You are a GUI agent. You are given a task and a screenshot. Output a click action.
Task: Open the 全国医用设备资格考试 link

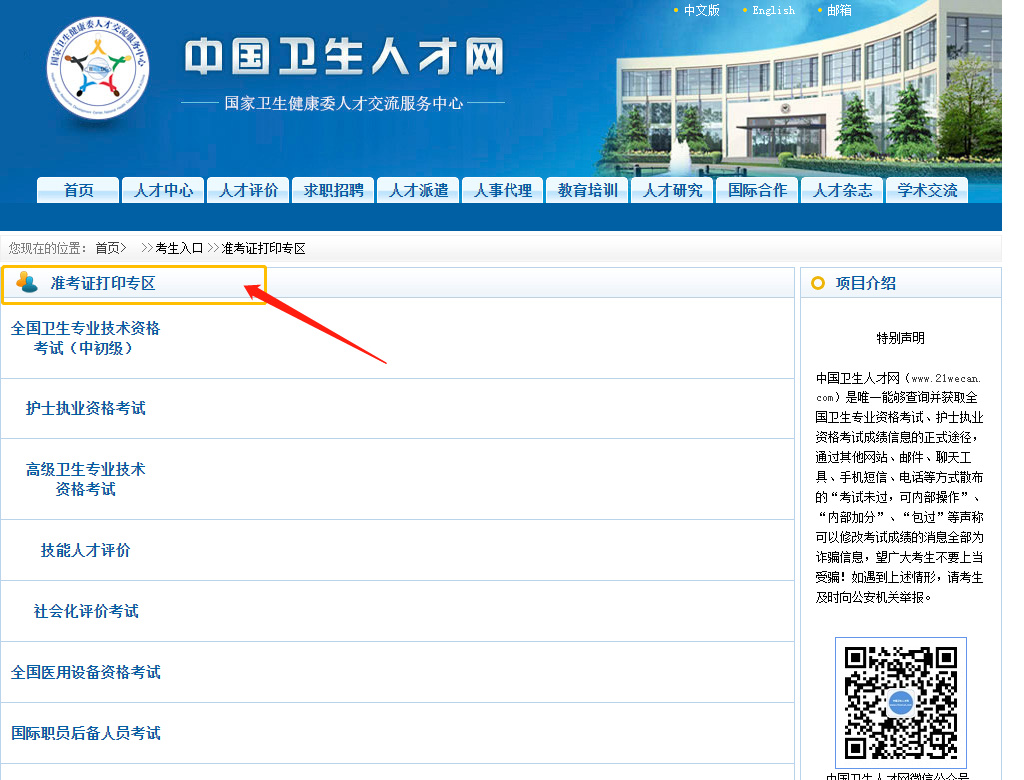pyautogui.click(x=86, y=672)
